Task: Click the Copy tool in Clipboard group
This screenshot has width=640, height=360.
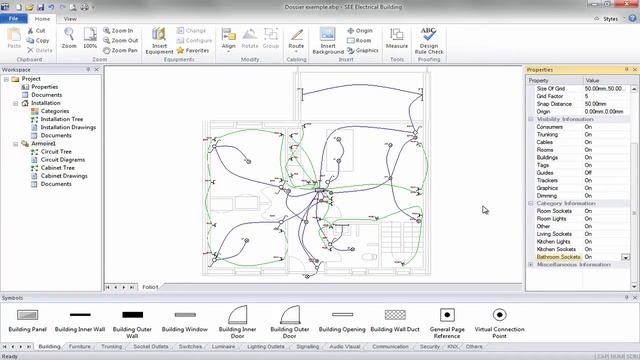Action: pyautogui.click(x=38, y=40)
